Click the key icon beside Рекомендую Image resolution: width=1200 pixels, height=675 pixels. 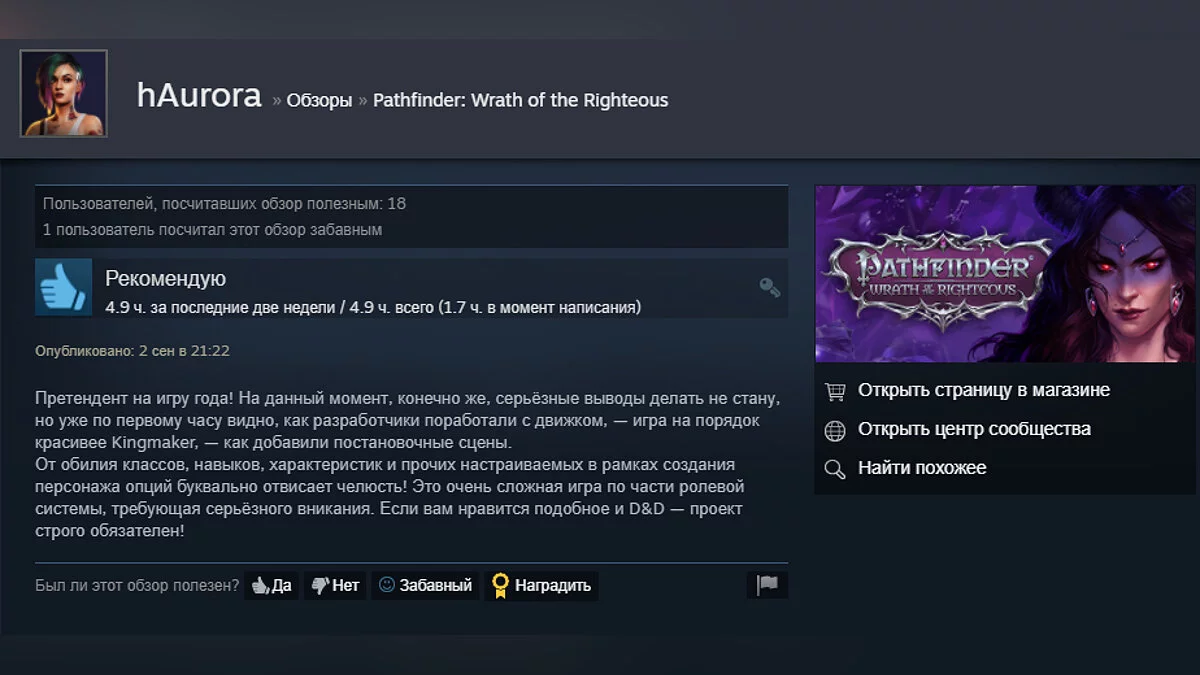(769, 288)
